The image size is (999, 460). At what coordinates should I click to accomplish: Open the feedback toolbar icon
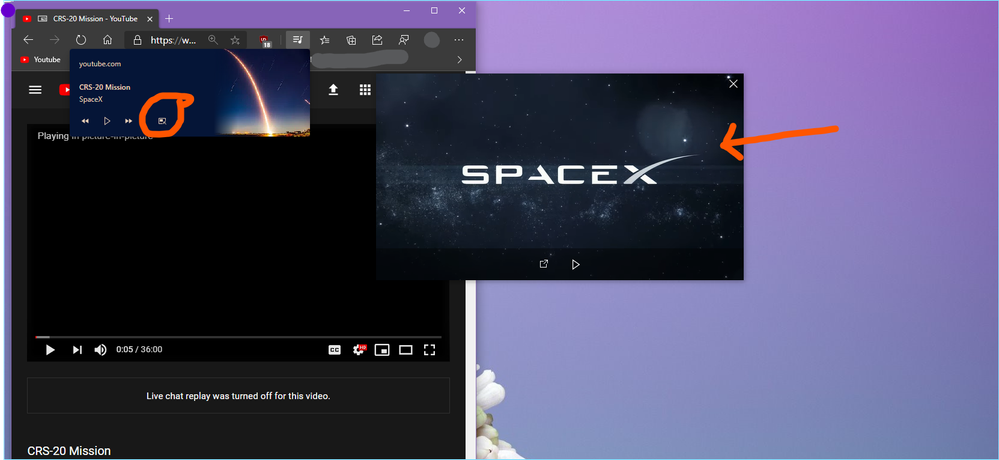tap(403, 40)
